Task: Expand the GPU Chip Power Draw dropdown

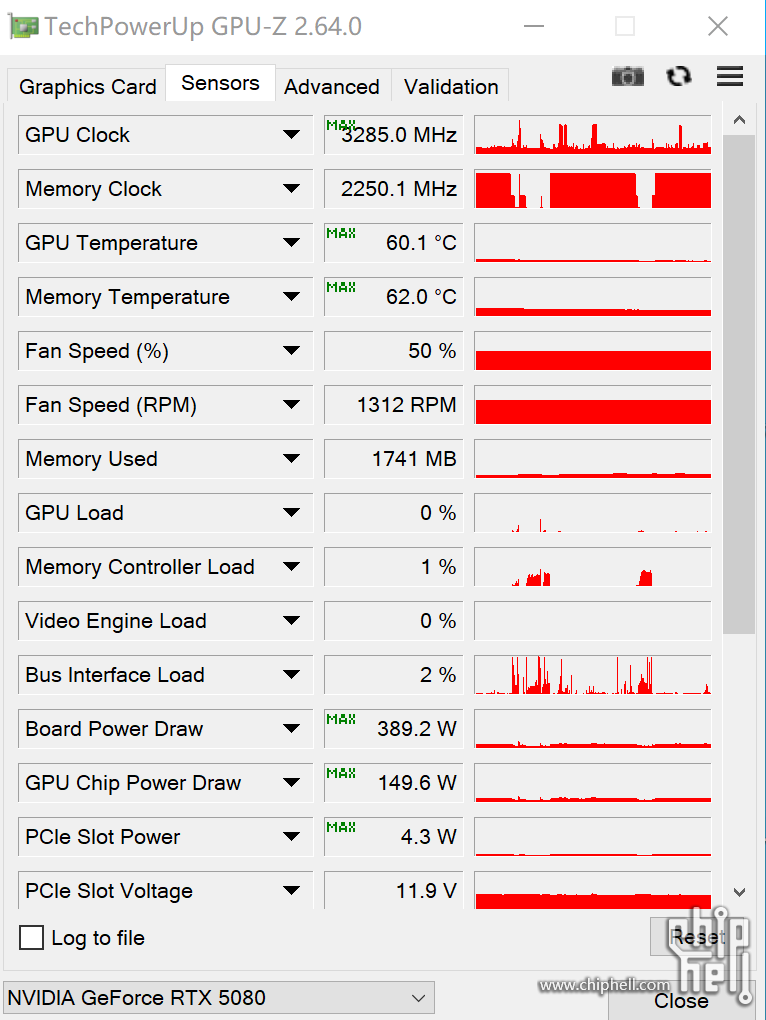Action: coord(291,783)
